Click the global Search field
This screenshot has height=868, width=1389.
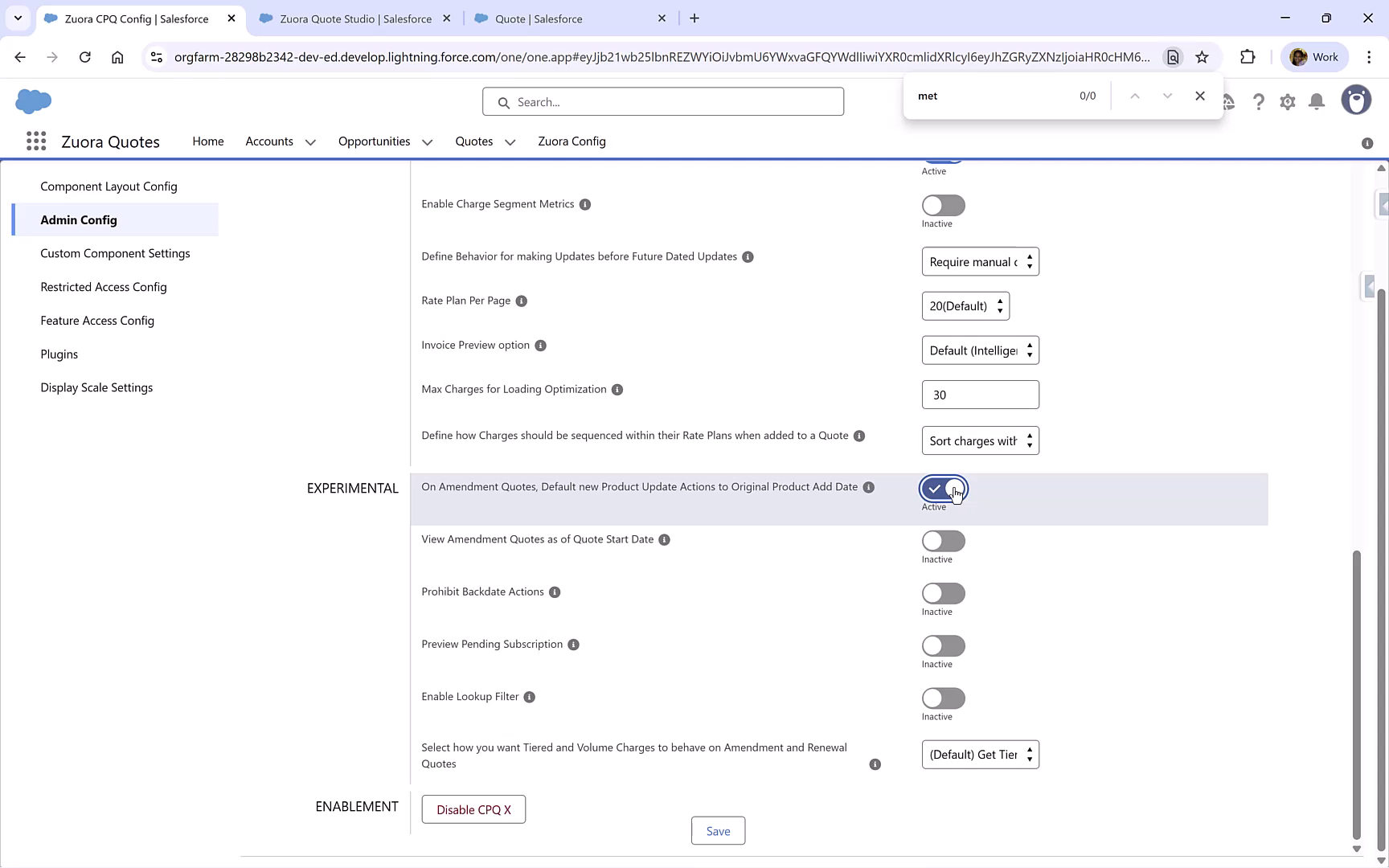pyautogui.click(x=662, y=101)
